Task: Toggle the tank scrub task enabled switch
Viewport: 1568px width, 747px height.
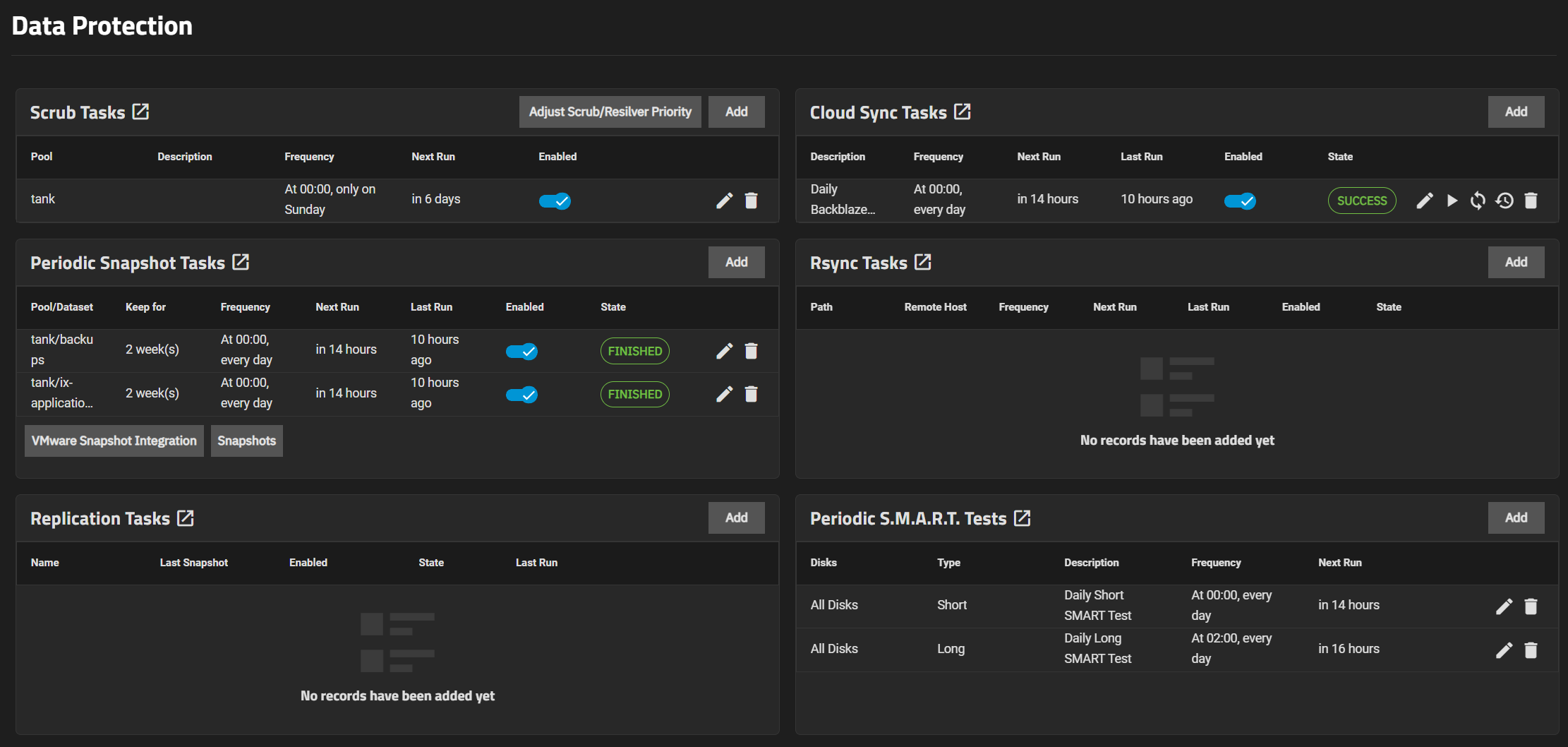Action: pyautogui.click(x=555, y=201)
